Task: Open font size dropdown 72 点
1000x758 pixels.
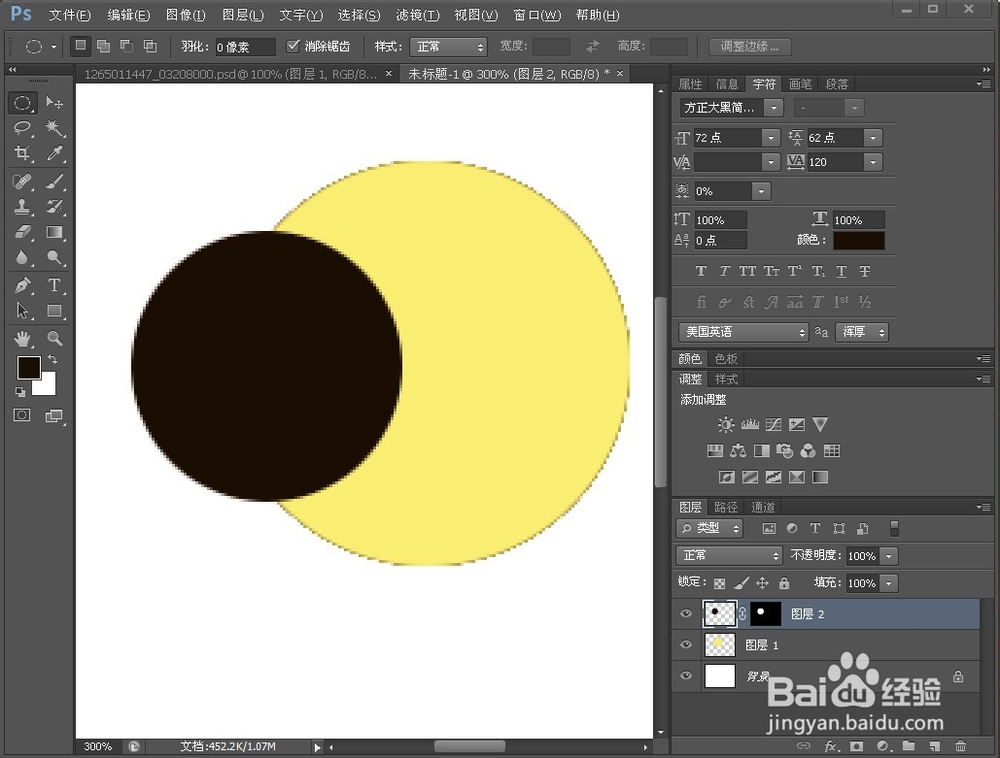Action: point(770,138)
